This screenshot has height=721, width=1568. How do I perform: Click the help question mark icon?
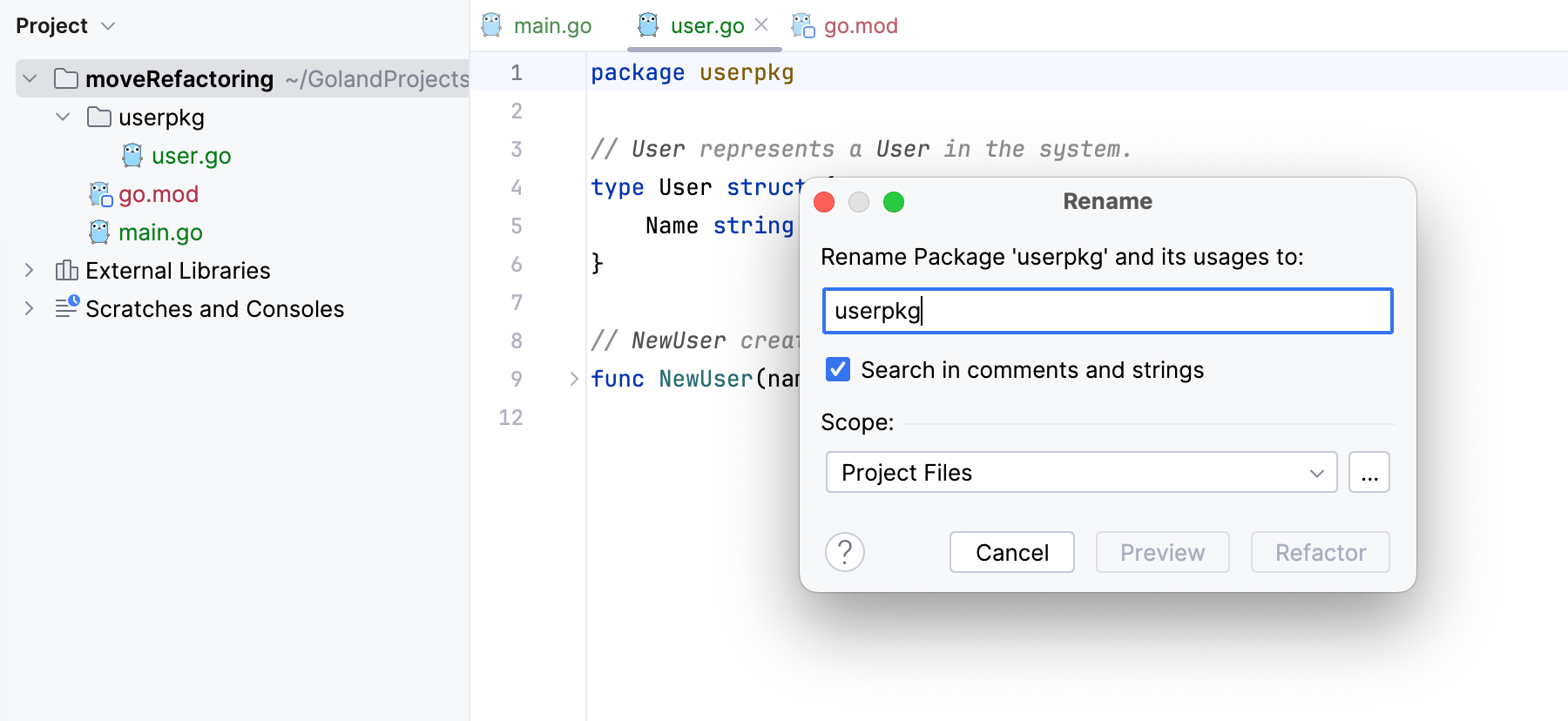[844, 552]
